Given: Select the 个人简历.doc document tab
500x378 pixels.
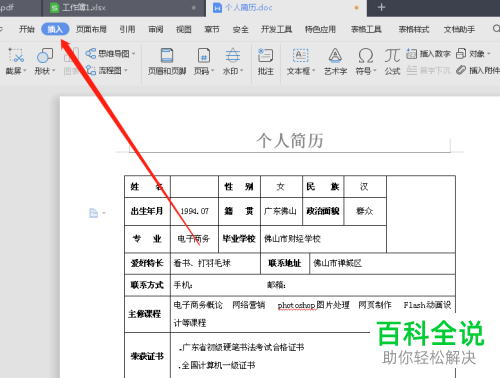Looking at the screenshot, I should click(x=287, y=8).
